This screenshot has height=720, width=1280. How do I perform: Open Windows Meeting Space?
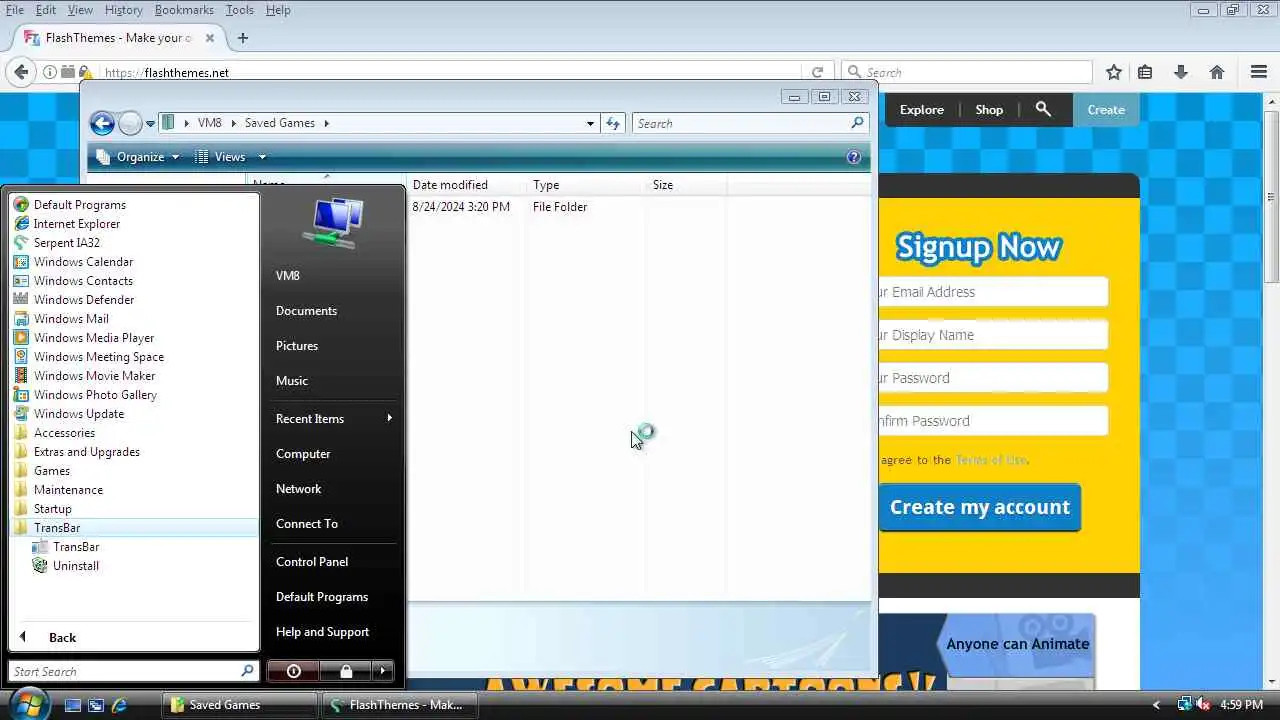pos(98,357)
